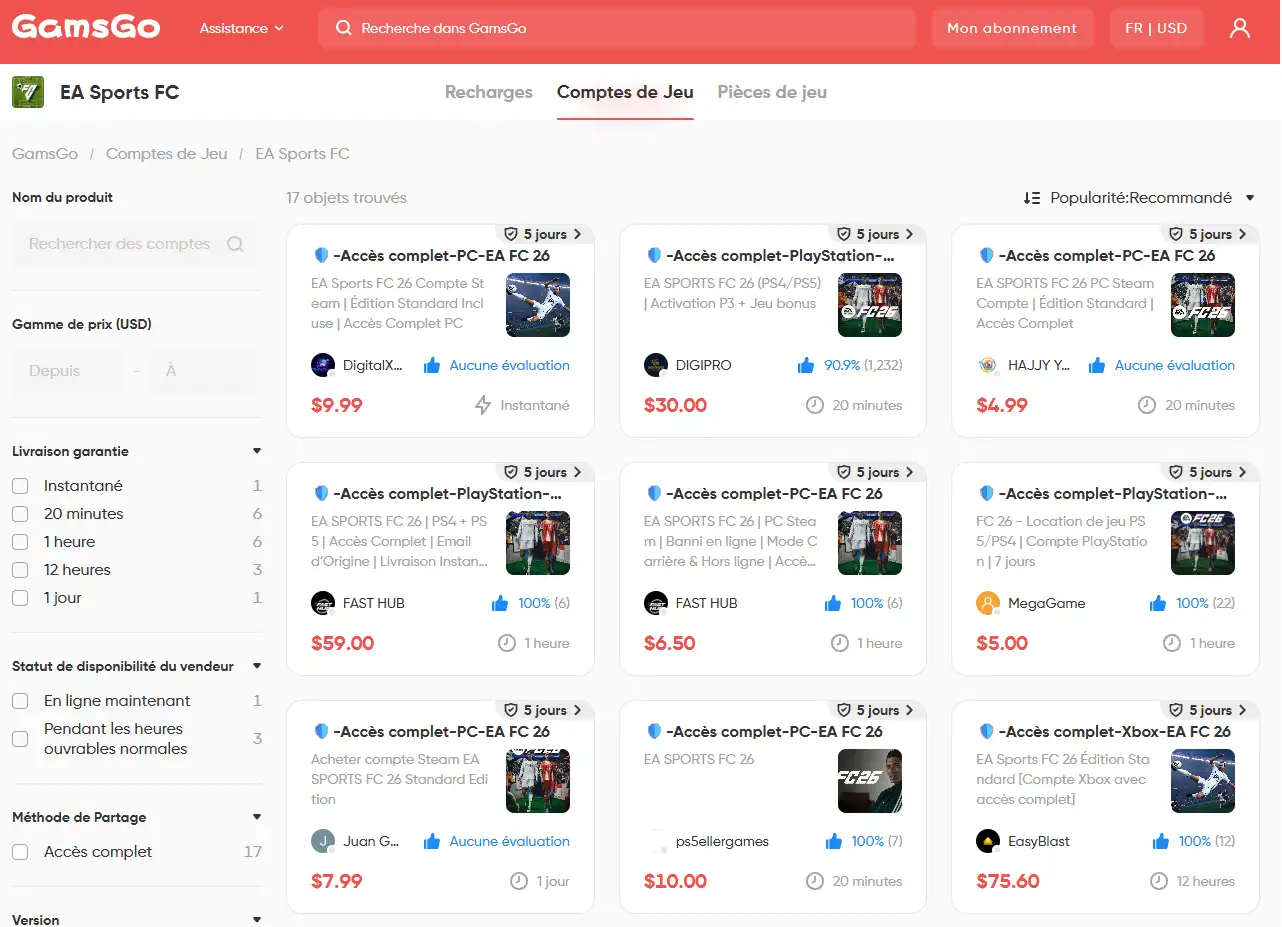1282x927 pixels.
Task: Click the $6.50 price on FAST HUB card
Action: [x=670, y=643]
